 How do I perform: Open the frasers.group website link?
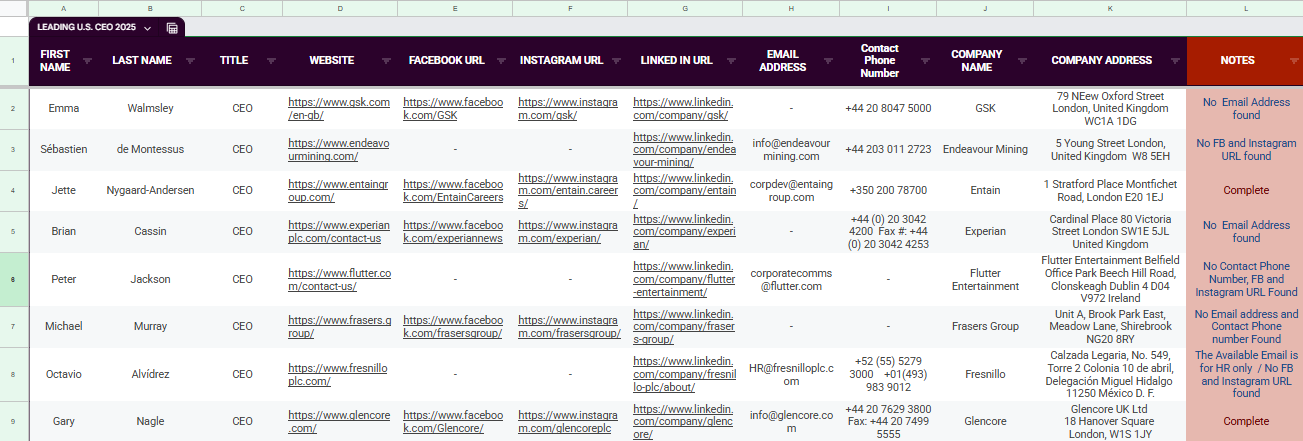point(338,326)
